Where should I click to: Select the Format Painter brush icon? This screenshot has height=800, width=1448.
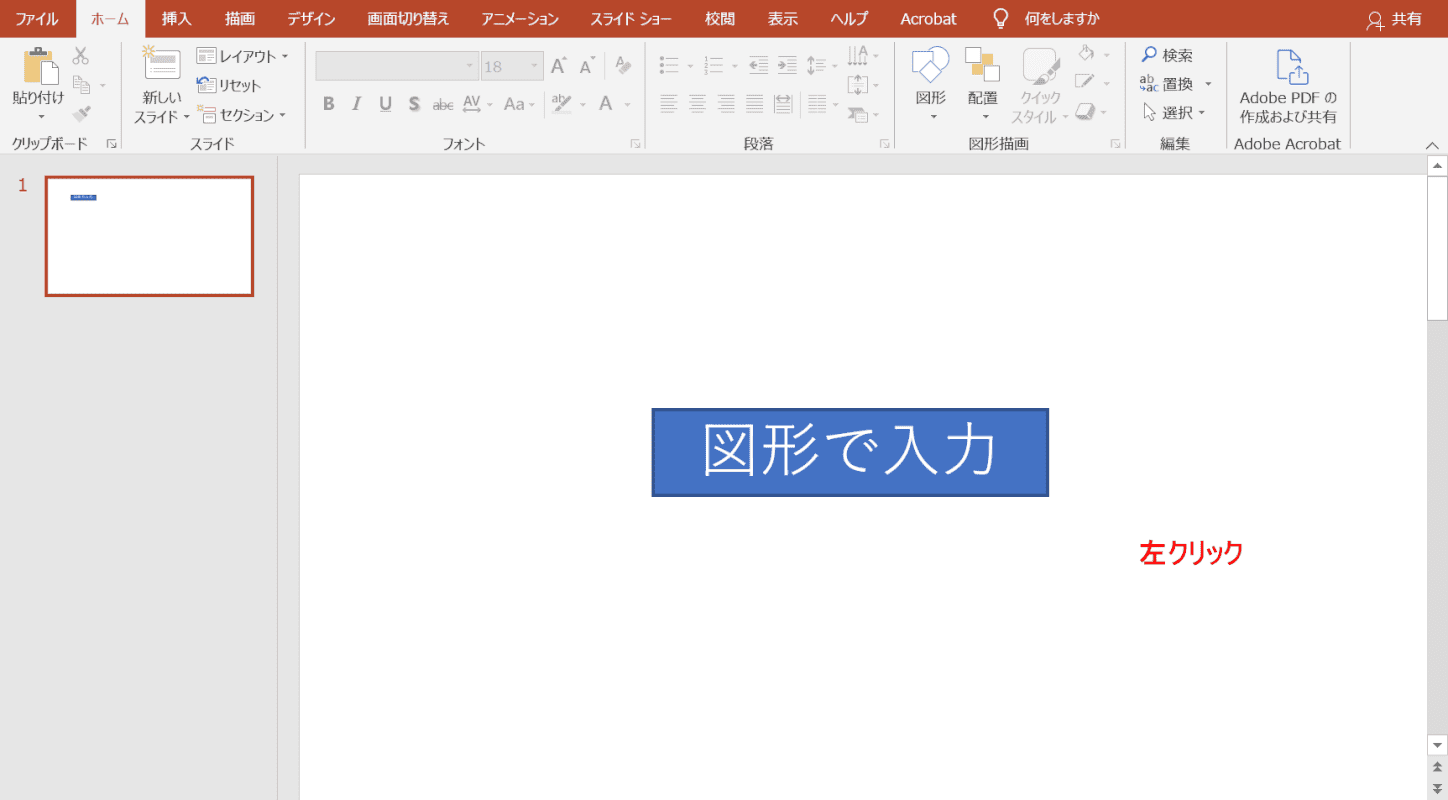[x=82, y=114]
